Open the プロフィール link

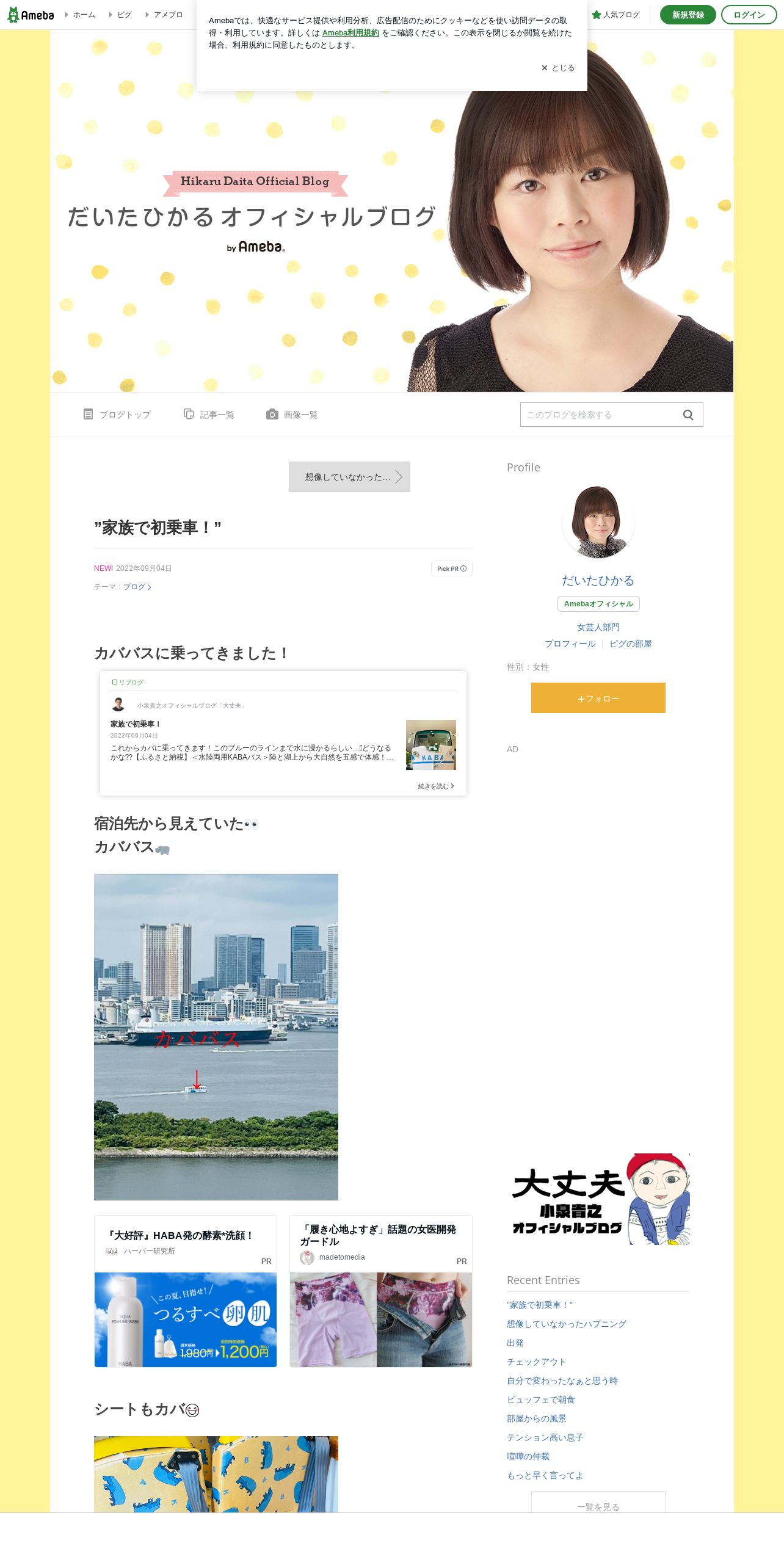[x=570, y=644]
